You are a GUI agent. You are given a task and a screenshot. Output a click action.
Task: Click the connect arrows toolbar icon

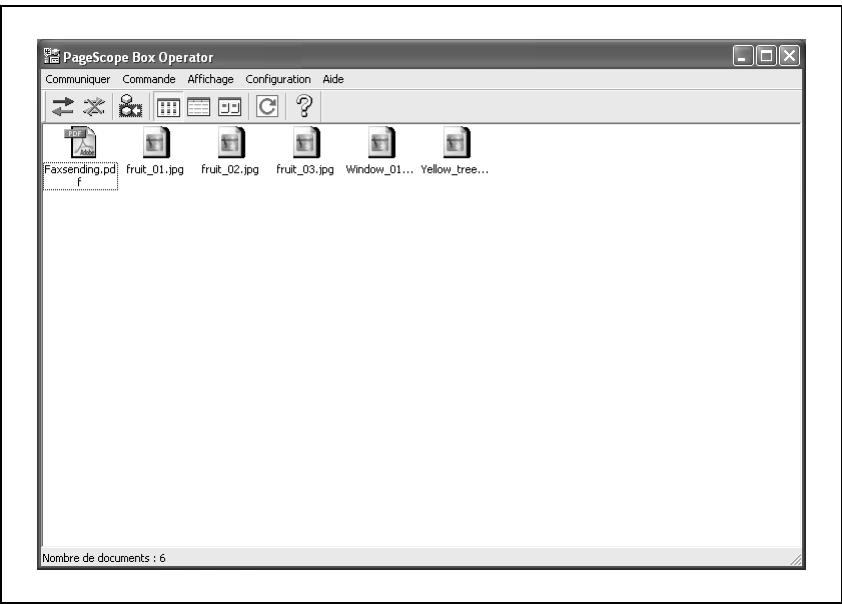click(63, 106)
